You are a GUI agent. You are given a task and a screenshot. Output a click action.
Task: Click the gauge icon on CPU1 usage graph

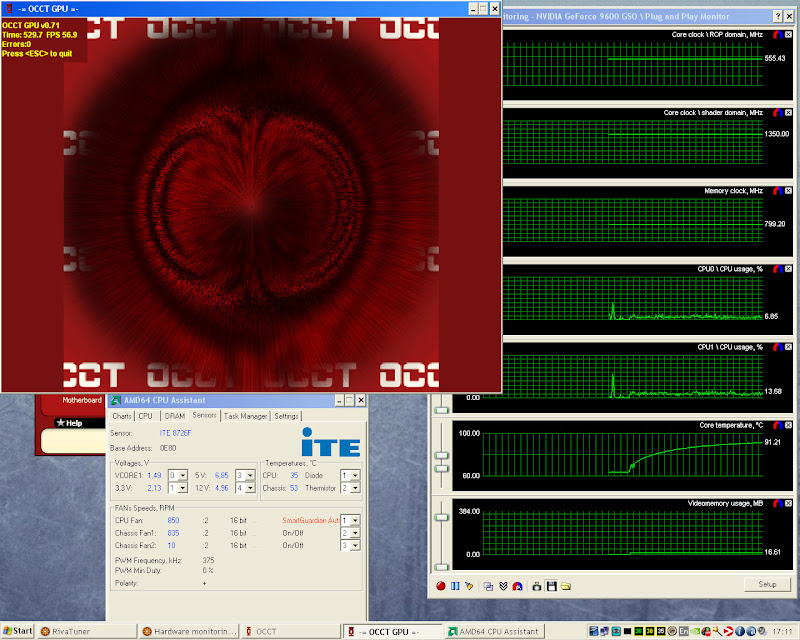tap(778, 347)
